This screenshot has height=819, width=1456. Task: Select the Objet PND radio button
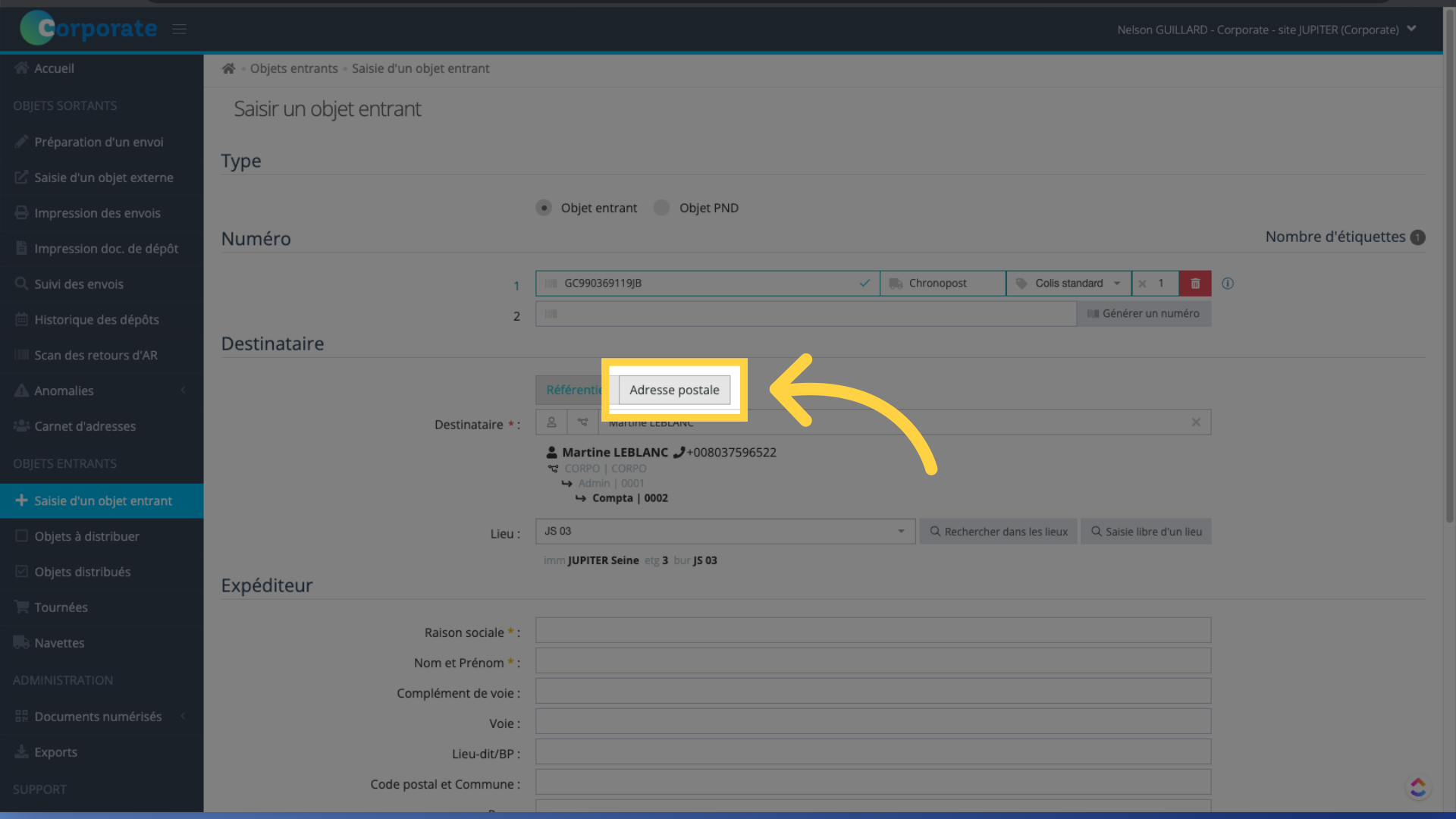point(661,207)
